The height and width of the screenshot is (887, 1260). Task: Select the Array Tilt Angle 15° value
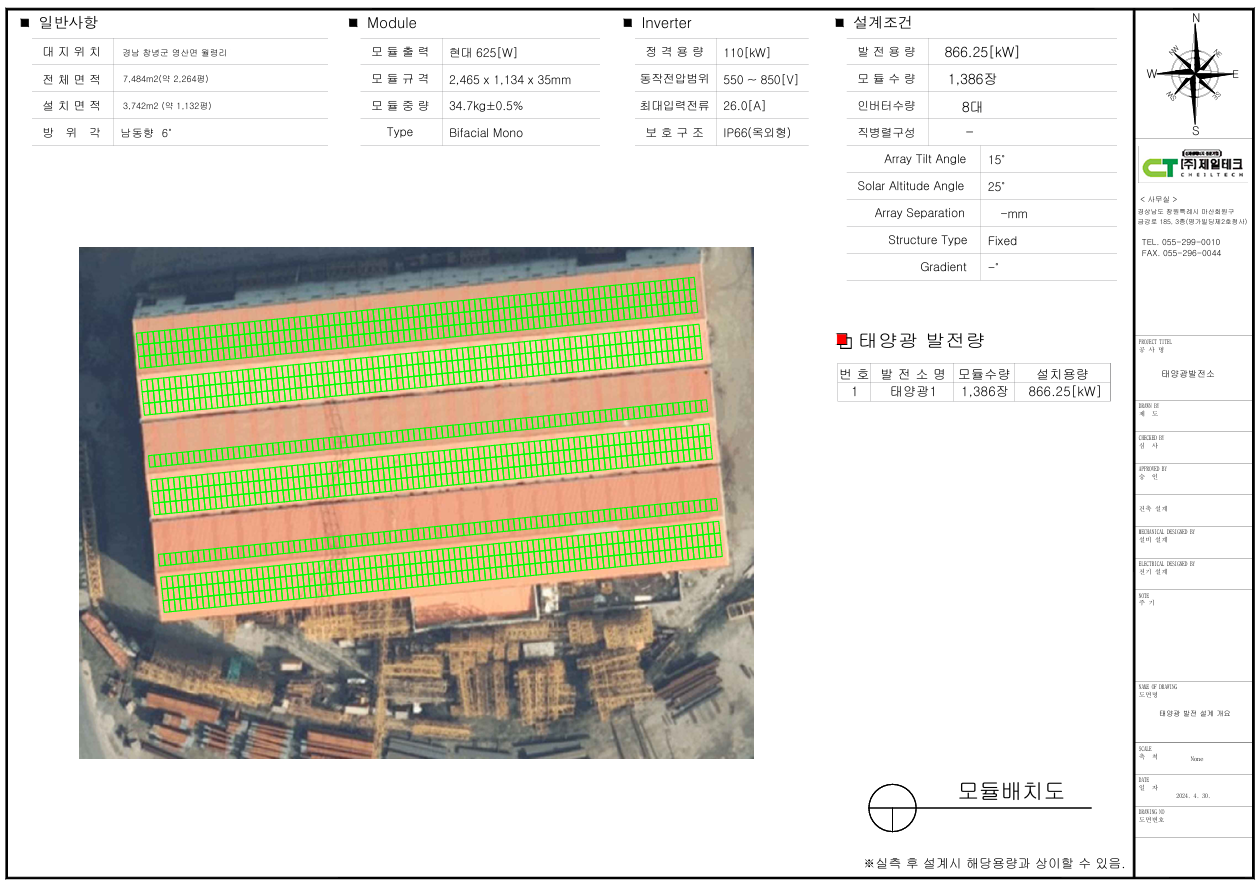996,160
